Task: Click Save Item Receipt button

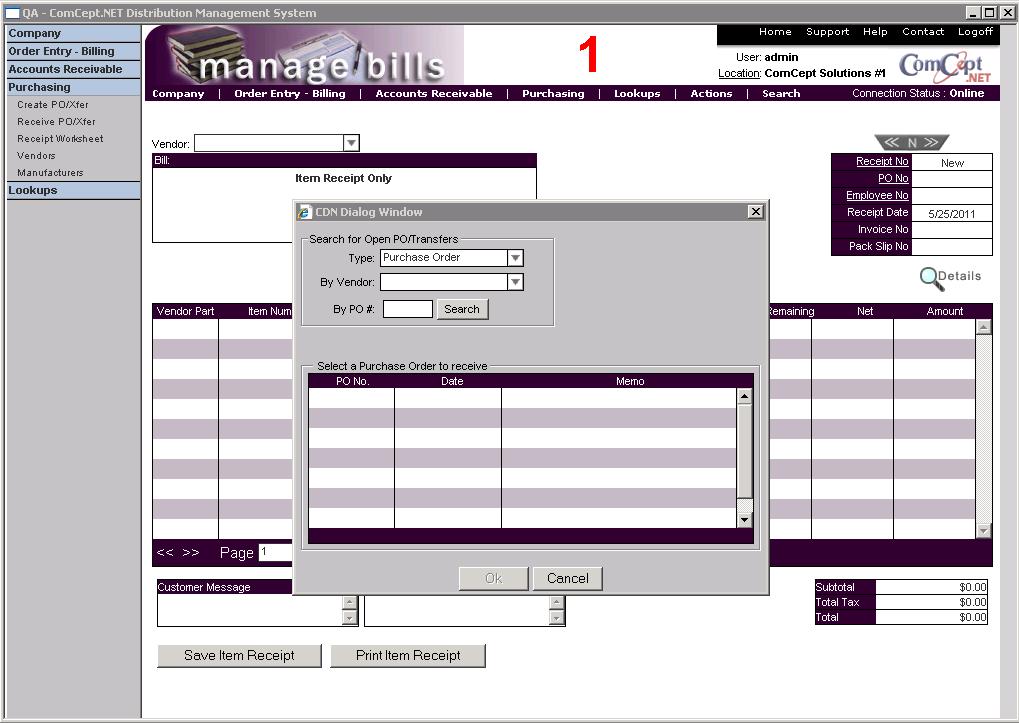Action: pyautogui.click(x=239, y=656)
